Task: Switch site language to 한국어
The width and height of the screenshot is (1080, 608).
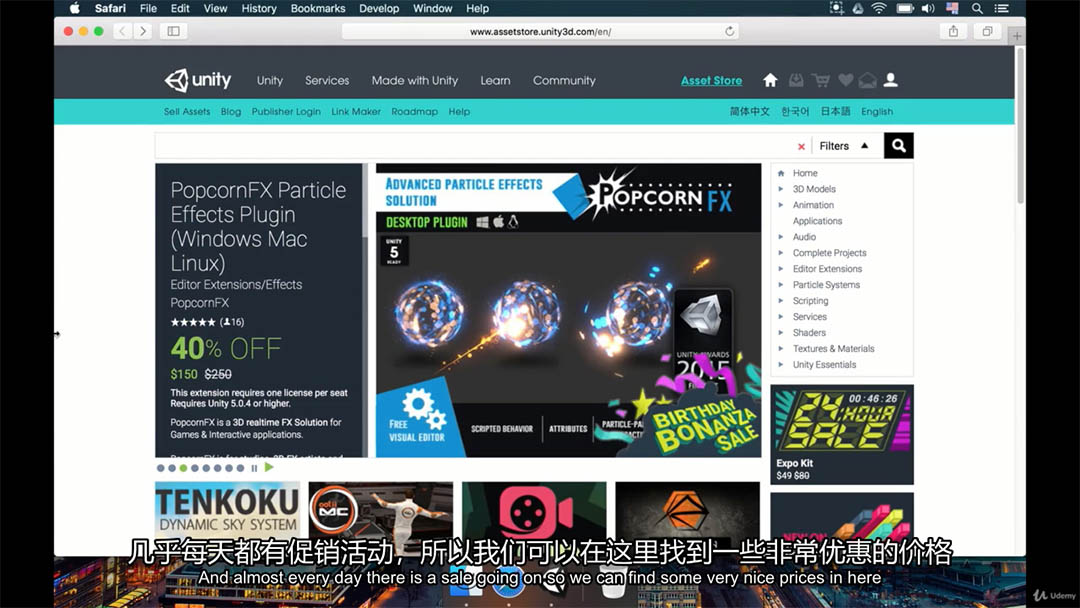Action: (795, 112)
